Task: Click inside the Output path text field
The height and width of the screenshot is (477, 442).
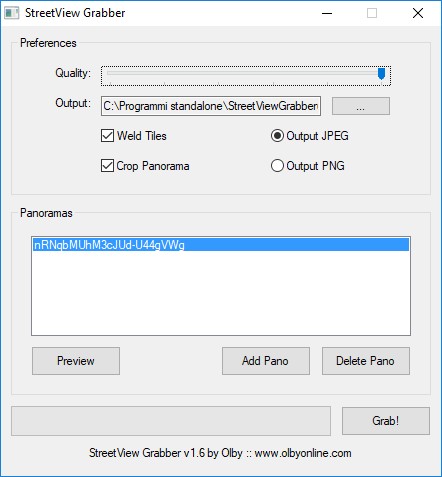Action: [x=211, y=106]
